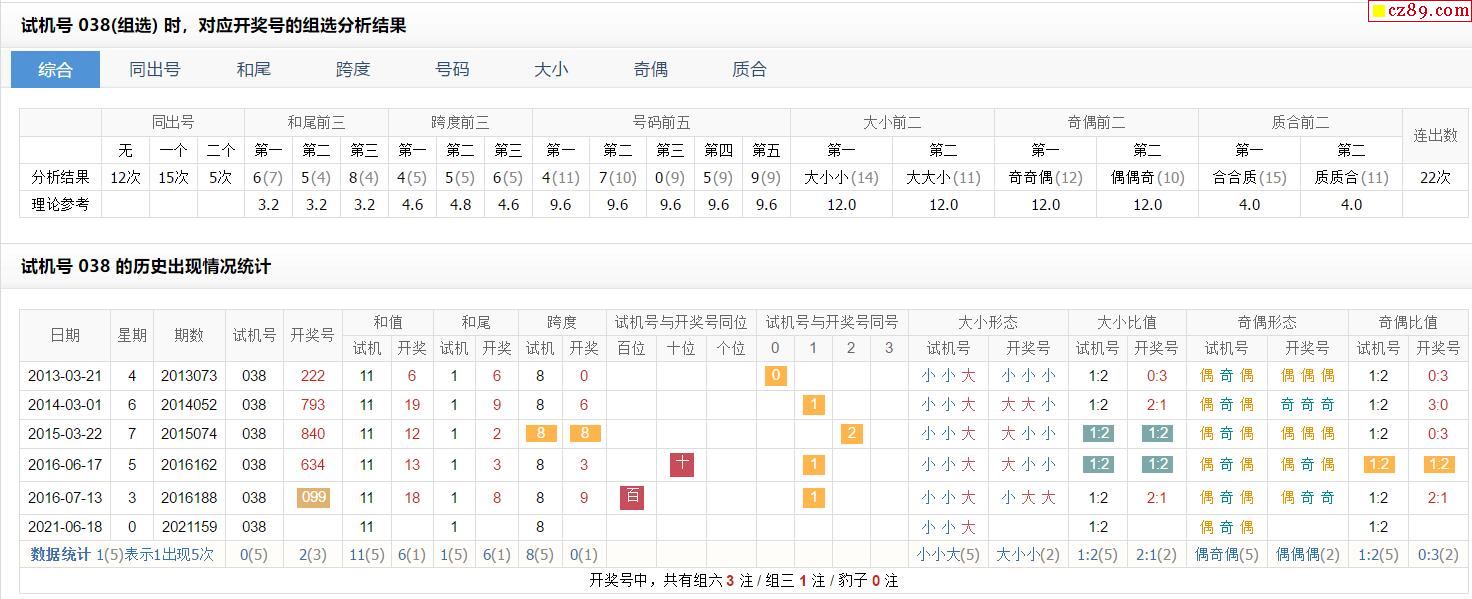Click the orange 1 badge in 2014-03-01 row
Viewport: 1472px width, 599px height.
[x=813, y=405]
